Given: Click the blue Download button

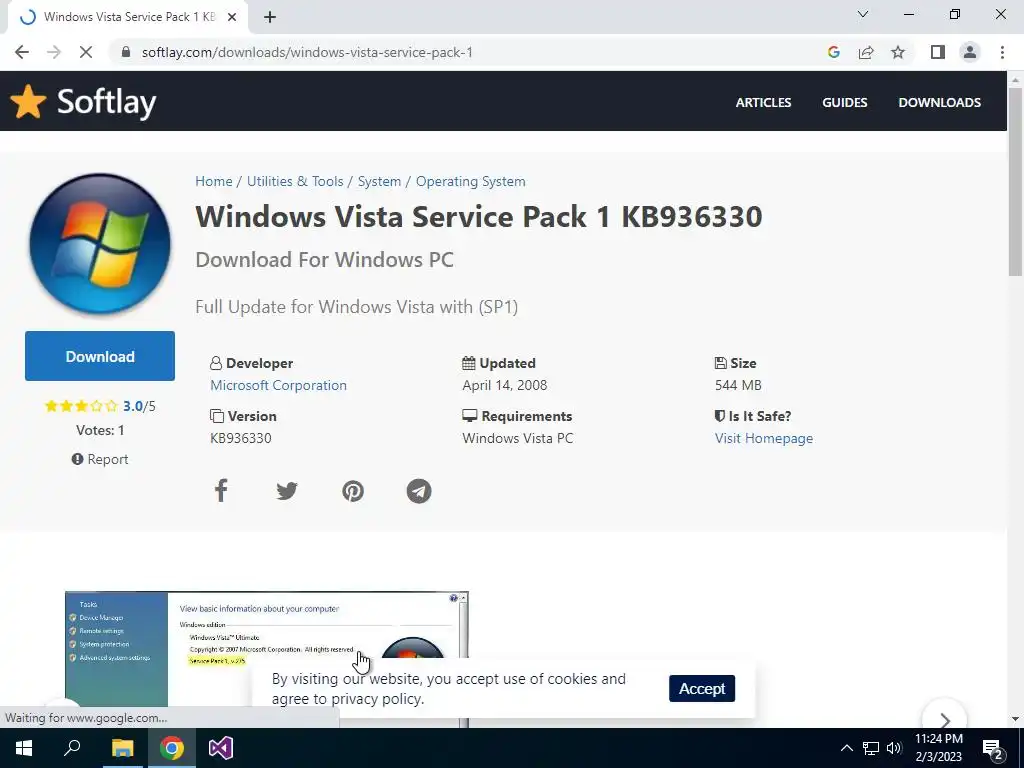Looking at the screenshot, I should pos(100,356).
